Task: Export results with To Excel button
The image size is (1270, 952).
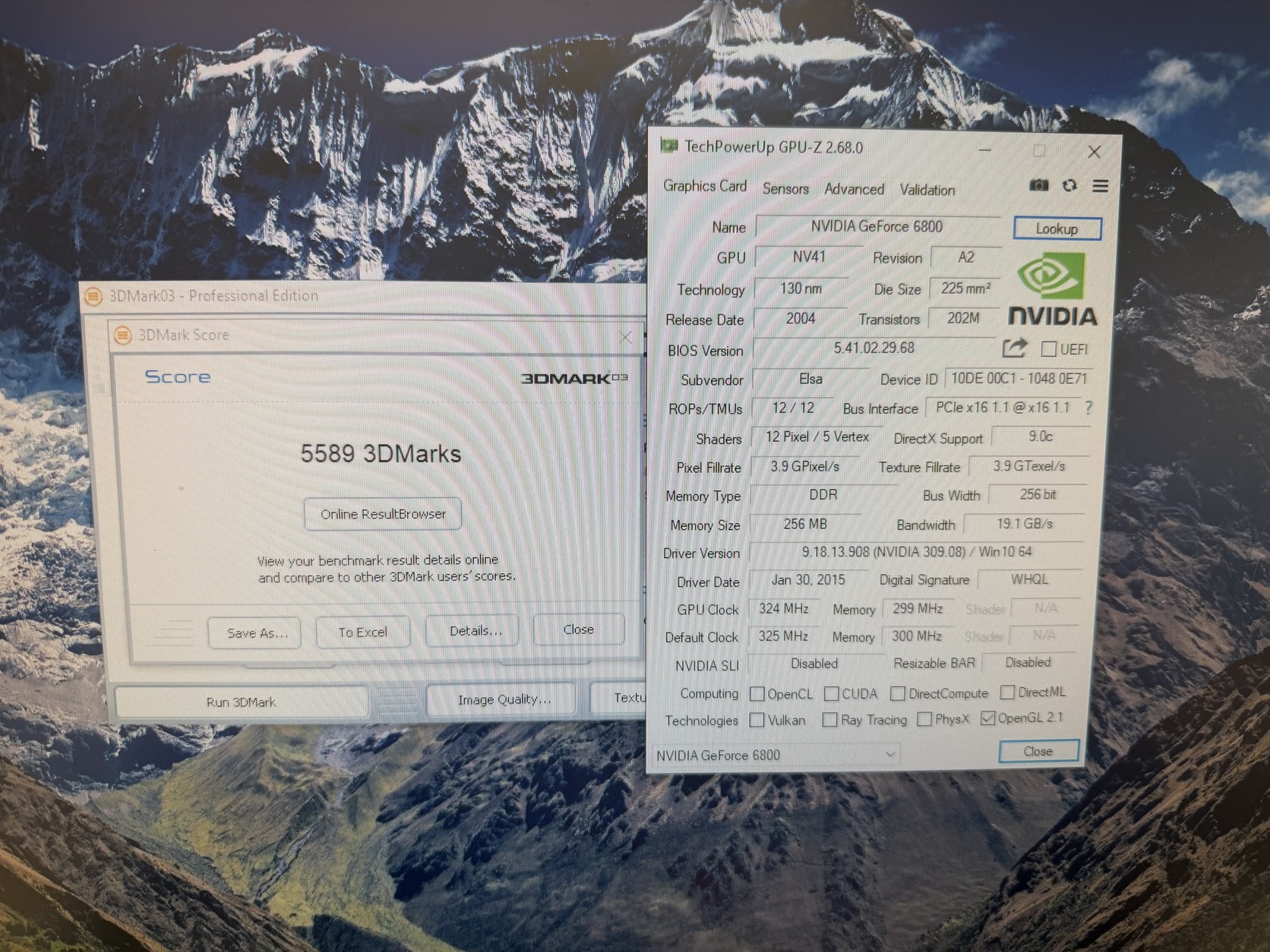Action: 362,632
